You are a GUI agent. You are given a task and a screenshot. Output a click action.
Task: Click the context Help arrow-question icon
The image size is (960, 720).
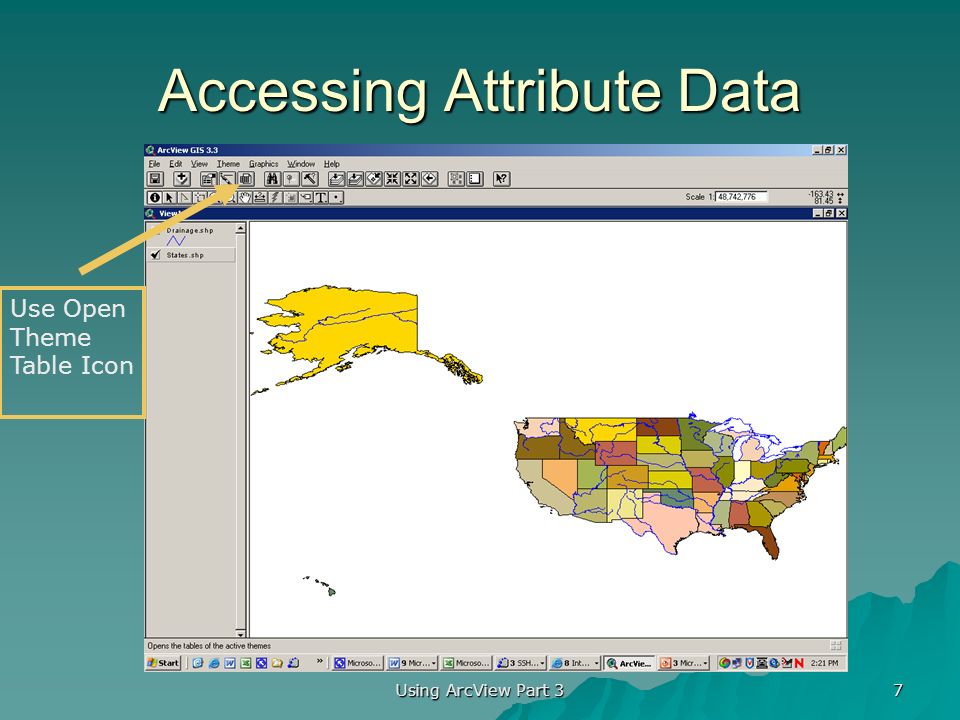click(501, 179)
